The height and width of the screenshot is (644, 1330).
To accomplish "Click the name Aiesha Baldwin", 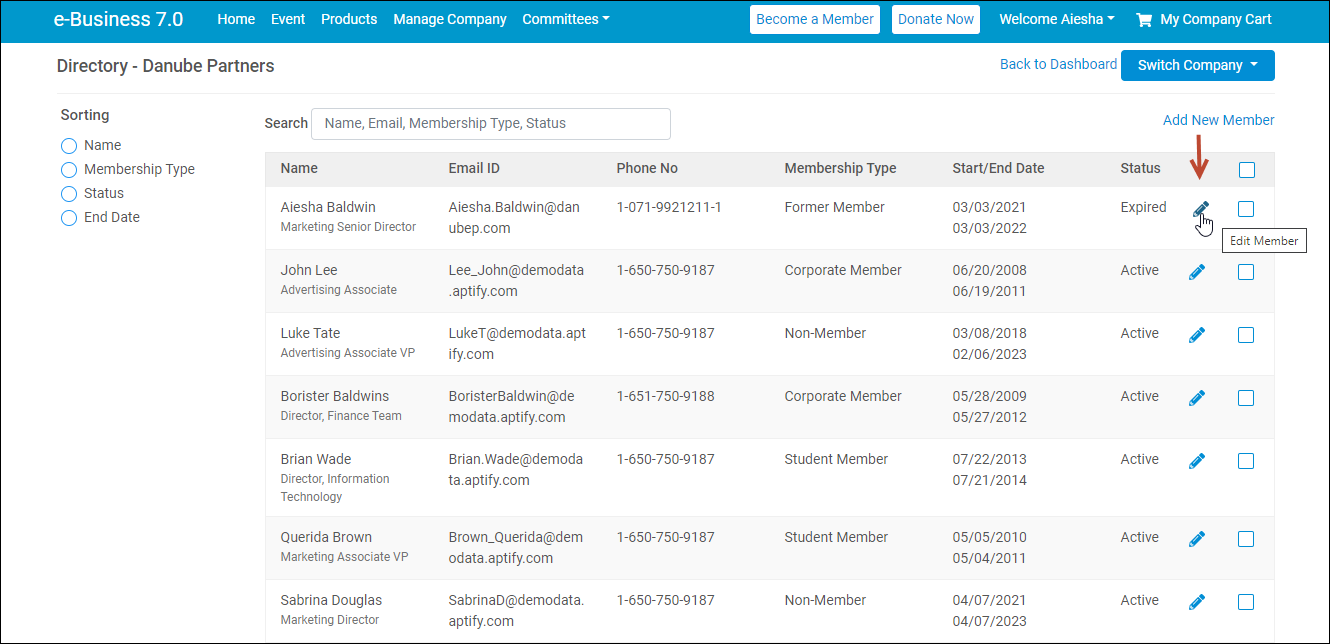I will pos(328,207).
